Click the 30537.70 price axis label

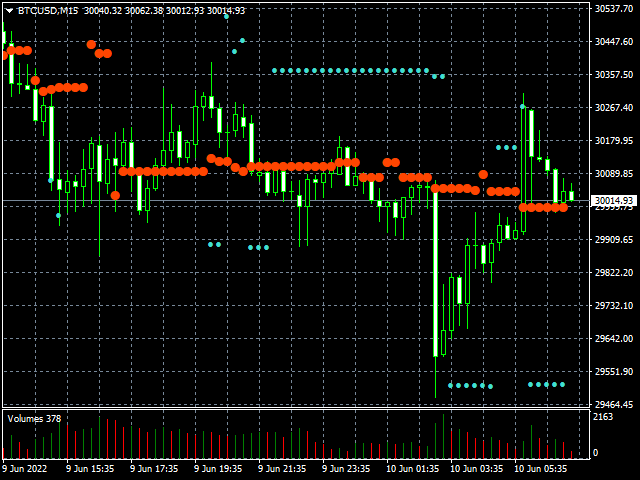[x=614, y=9]
